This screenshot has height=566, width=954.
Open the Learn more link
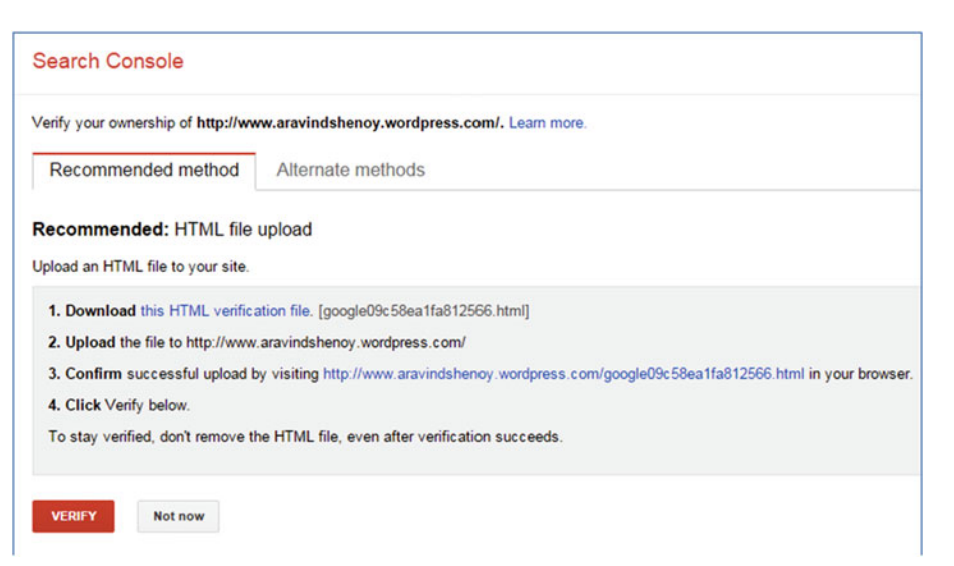tap(548, 123)
